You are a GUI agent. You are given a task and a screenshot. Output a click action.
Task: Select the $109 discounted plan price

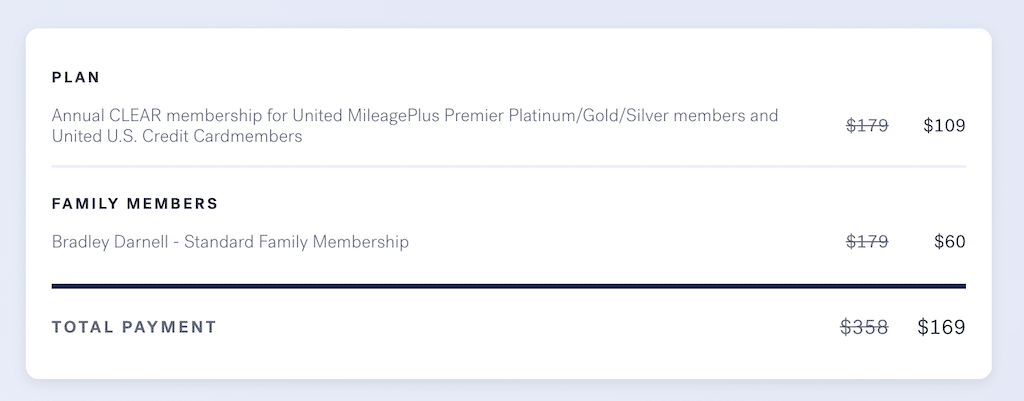click(x=944, y=125)
